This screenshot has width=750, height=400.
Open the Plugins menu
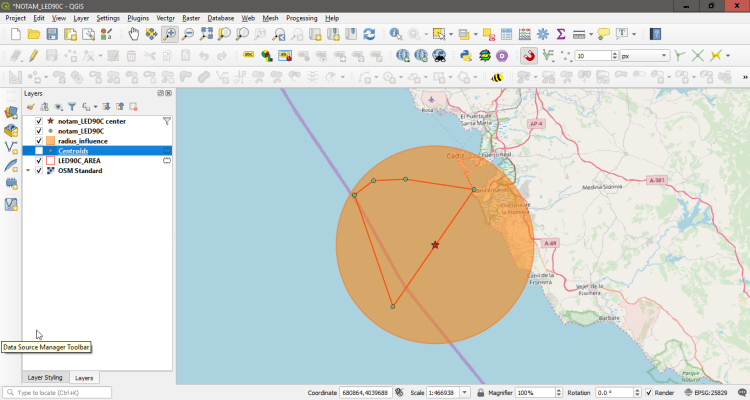click(138, 18)
